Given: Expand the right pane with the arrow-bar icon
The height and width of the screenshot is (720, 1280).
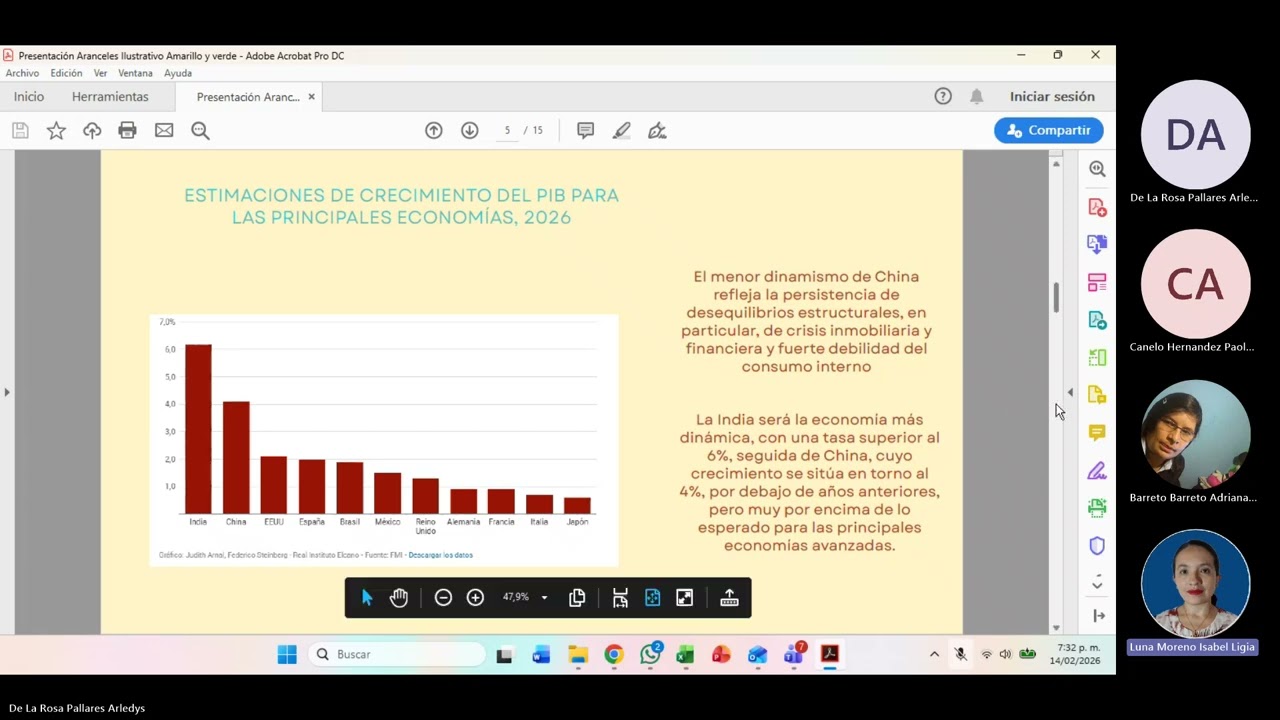Looking at the screenshot, I should point(1099,616).
